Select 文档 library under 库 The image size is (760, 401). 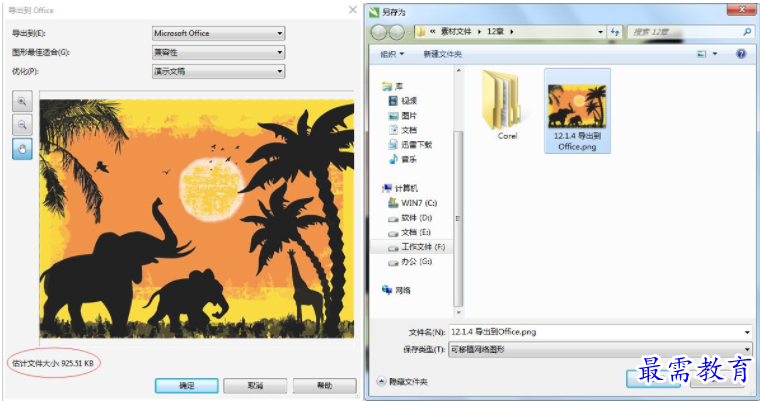pyautogui.click(x=403, y=130)
